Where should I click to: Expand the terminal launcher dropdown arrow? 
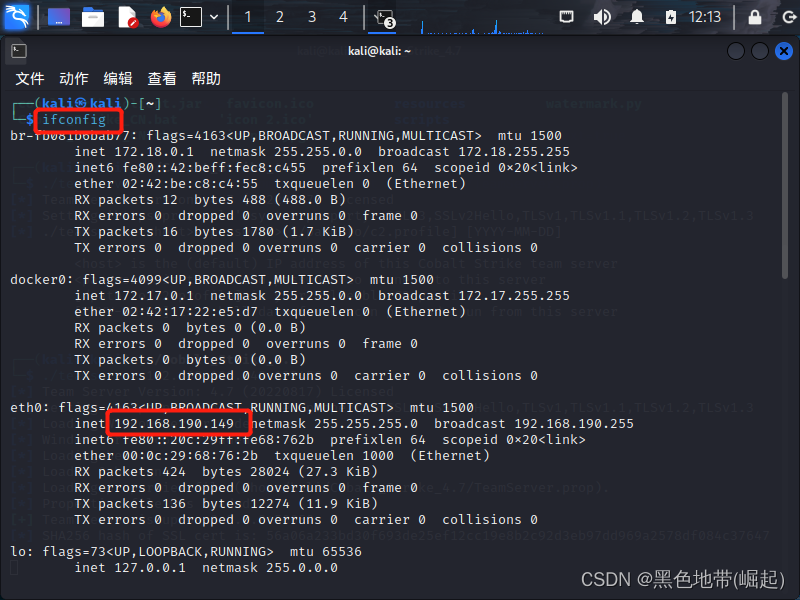pos(214,15)
